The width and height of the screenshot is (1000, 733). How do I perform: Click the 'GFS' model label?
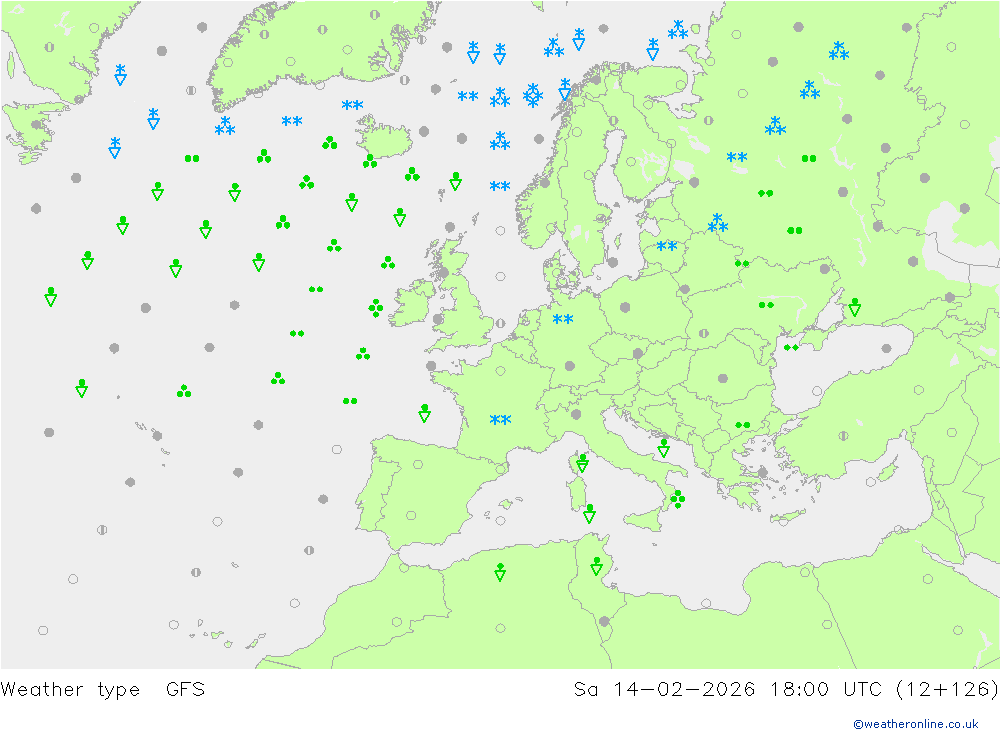[186, 690]
